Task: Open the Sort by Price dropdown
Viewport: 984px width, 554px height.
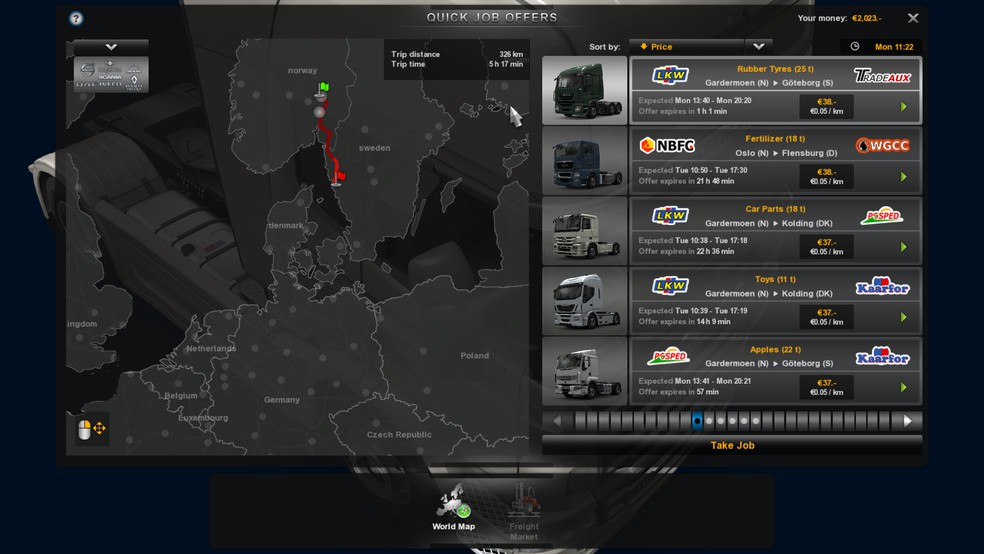Action: (686, 47)
